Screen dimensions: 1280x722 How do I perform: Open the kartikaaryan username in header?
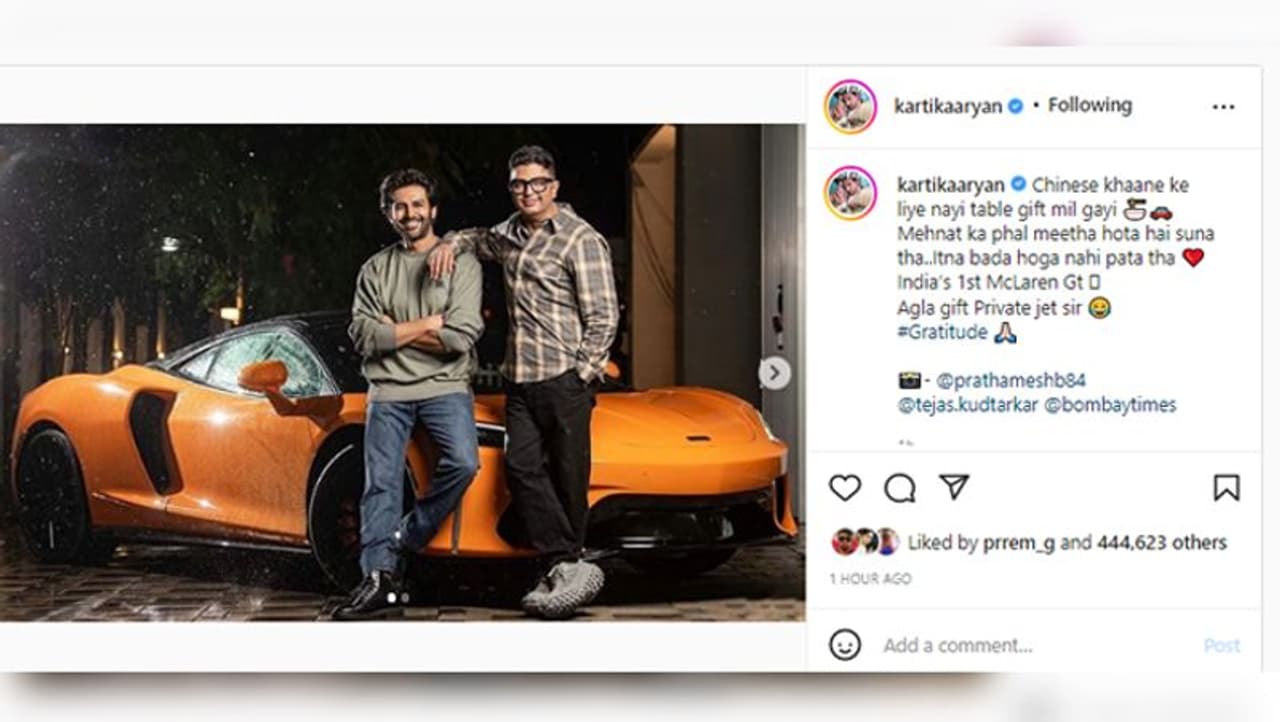[x=949, y=106]
